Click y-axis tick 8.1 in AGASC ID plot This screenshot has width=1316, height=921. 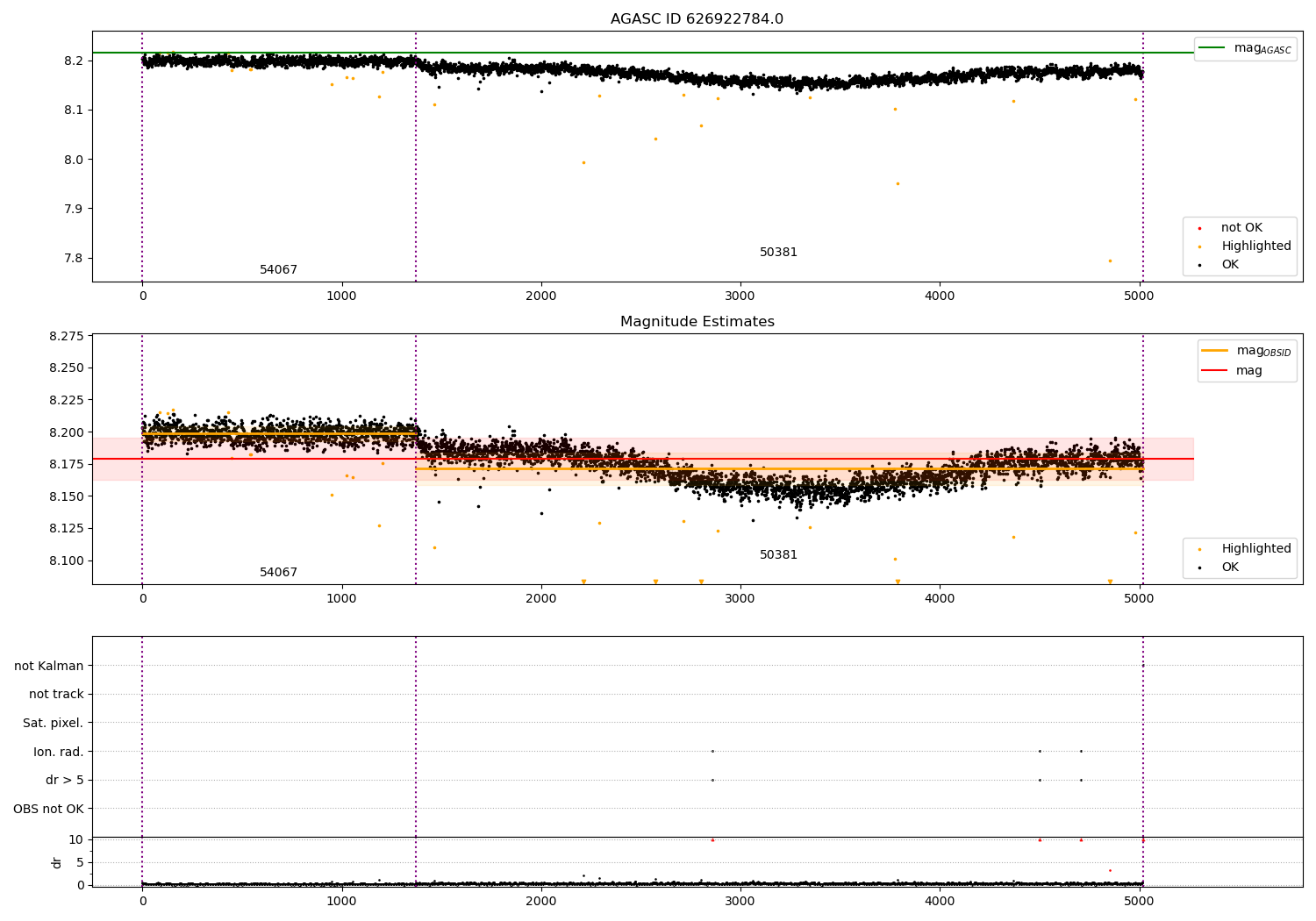tap(74, 111)
